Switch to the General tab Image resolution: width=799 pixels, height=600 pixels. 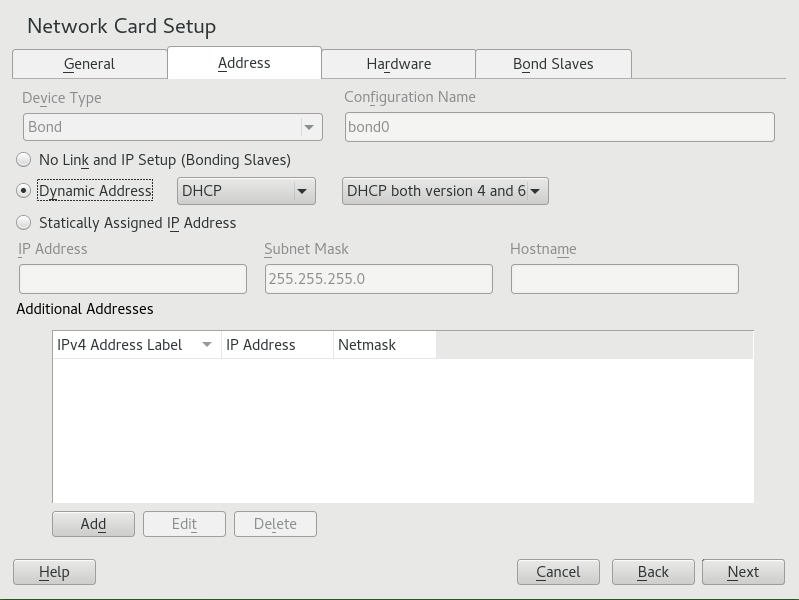pos(89,64)
